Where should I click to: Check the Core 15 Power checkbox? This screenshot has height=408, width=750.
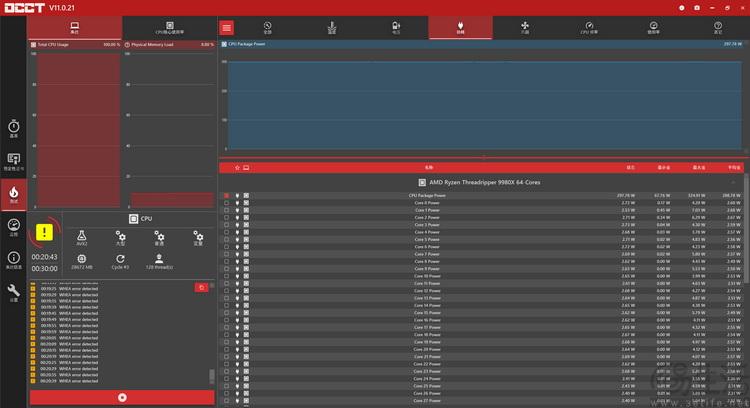coord(226,313)
